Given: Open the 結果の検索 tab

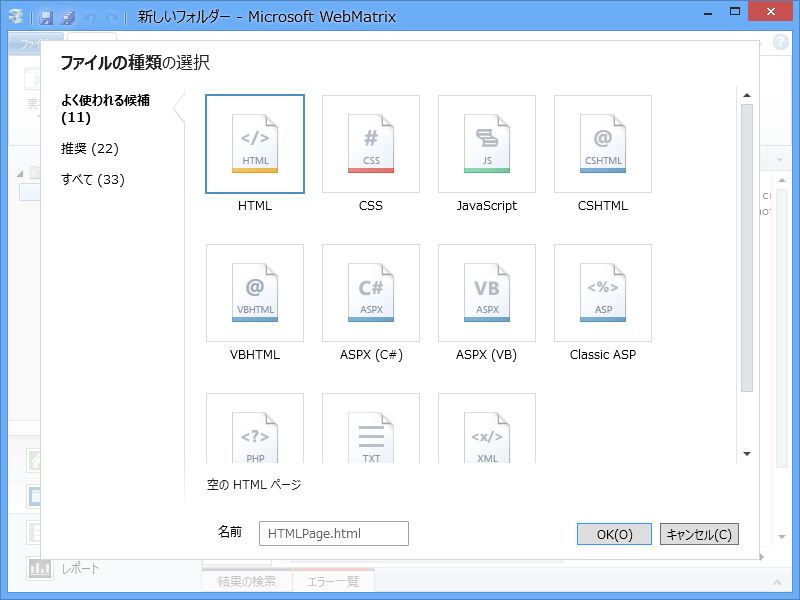Looking at the screenshot, I should click(247, 581).
